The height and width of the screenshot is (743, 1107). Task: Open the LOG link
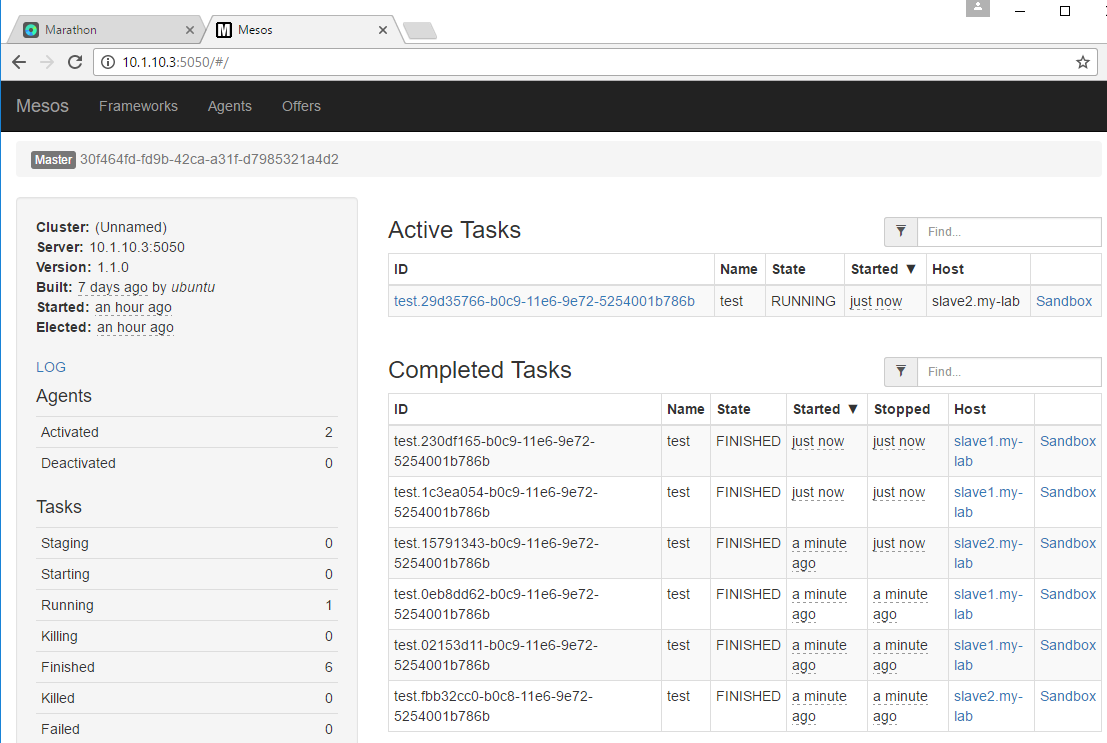pyautogui.click(x=51, y=367)
